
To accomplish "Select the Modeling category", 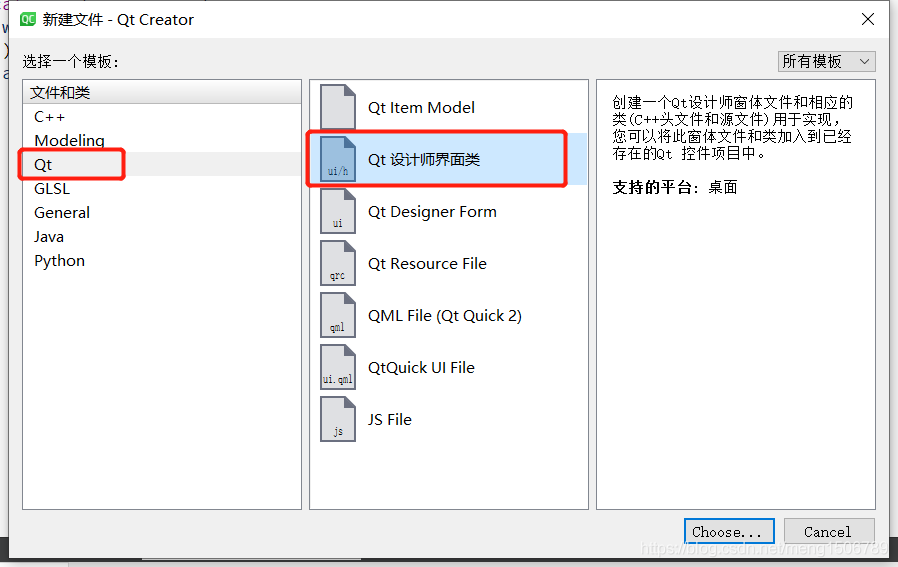I will click(x=162, y=140).
